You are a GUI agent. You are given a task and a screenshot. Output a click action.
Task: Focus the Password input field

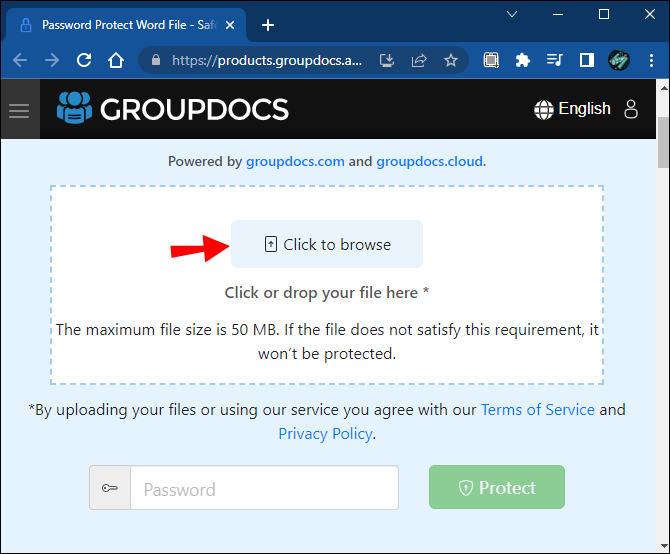[x=264, y=488]
